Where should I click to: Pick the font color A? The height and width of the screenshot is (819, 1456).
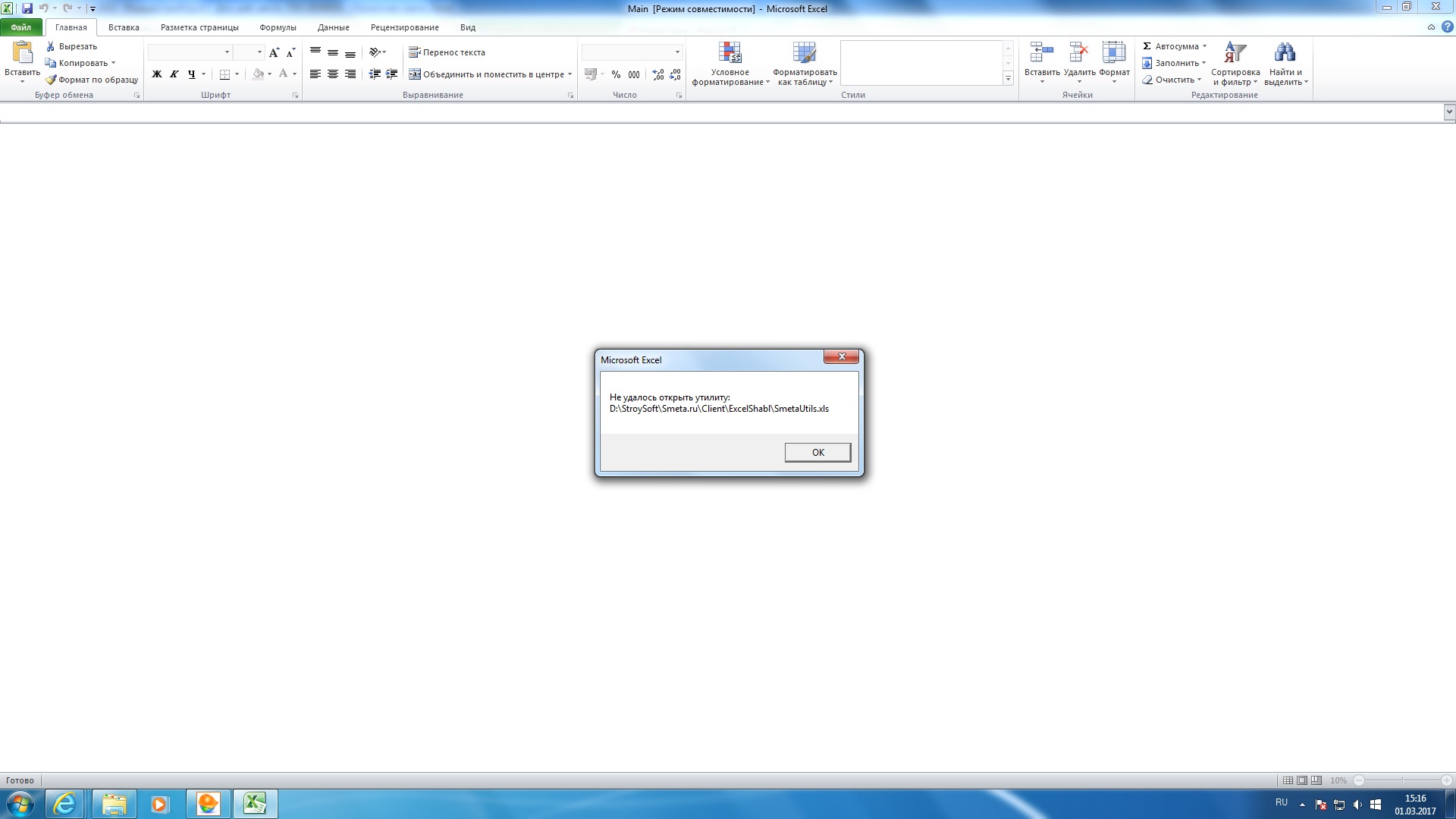(x=283, y=74)
